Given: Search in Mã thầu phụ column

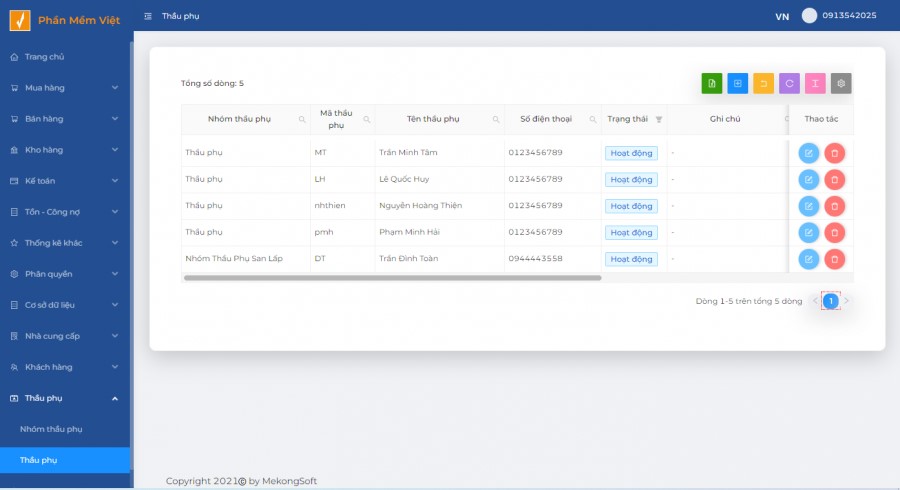Looking at the screenshot, I should (x=367, y=119).
